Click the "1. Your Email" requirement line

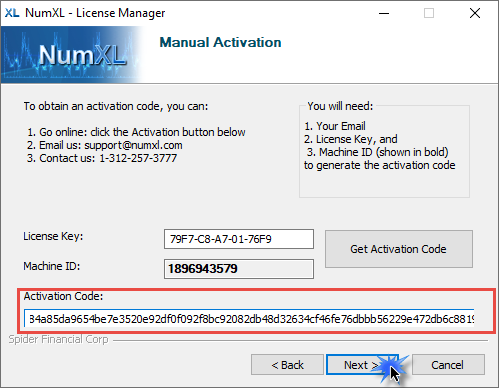tap(335, 126)
